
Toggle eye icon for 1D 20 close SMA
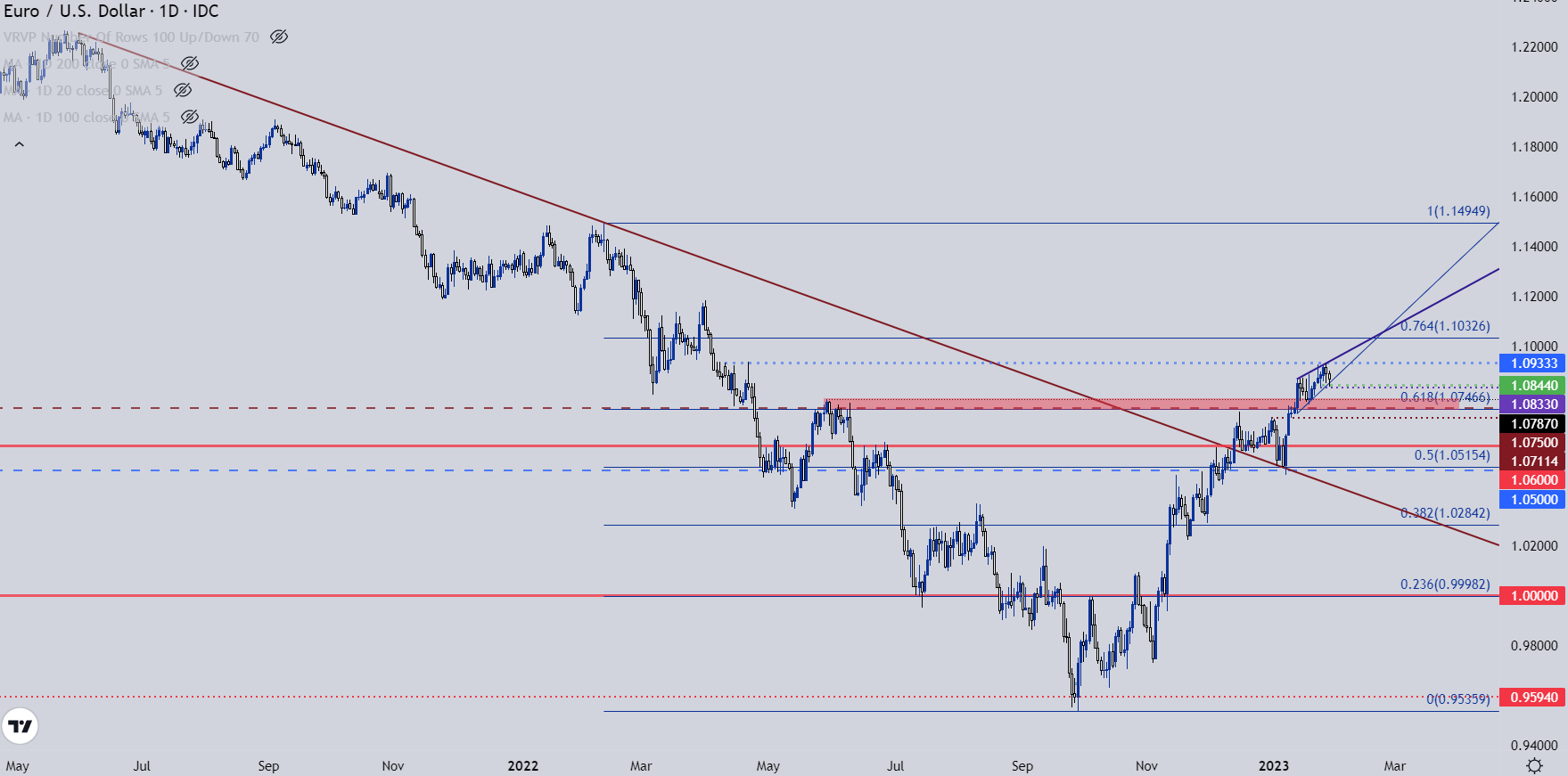click(183, 90)
